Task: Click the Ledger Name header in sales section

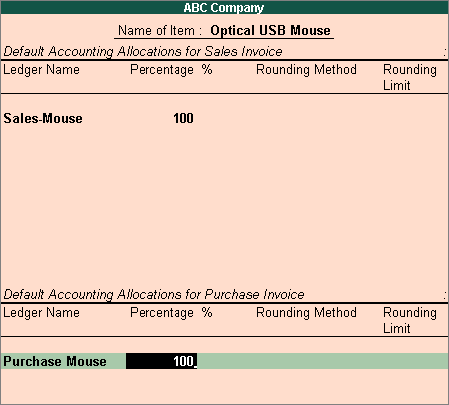Action: click(x=42, y=70)
